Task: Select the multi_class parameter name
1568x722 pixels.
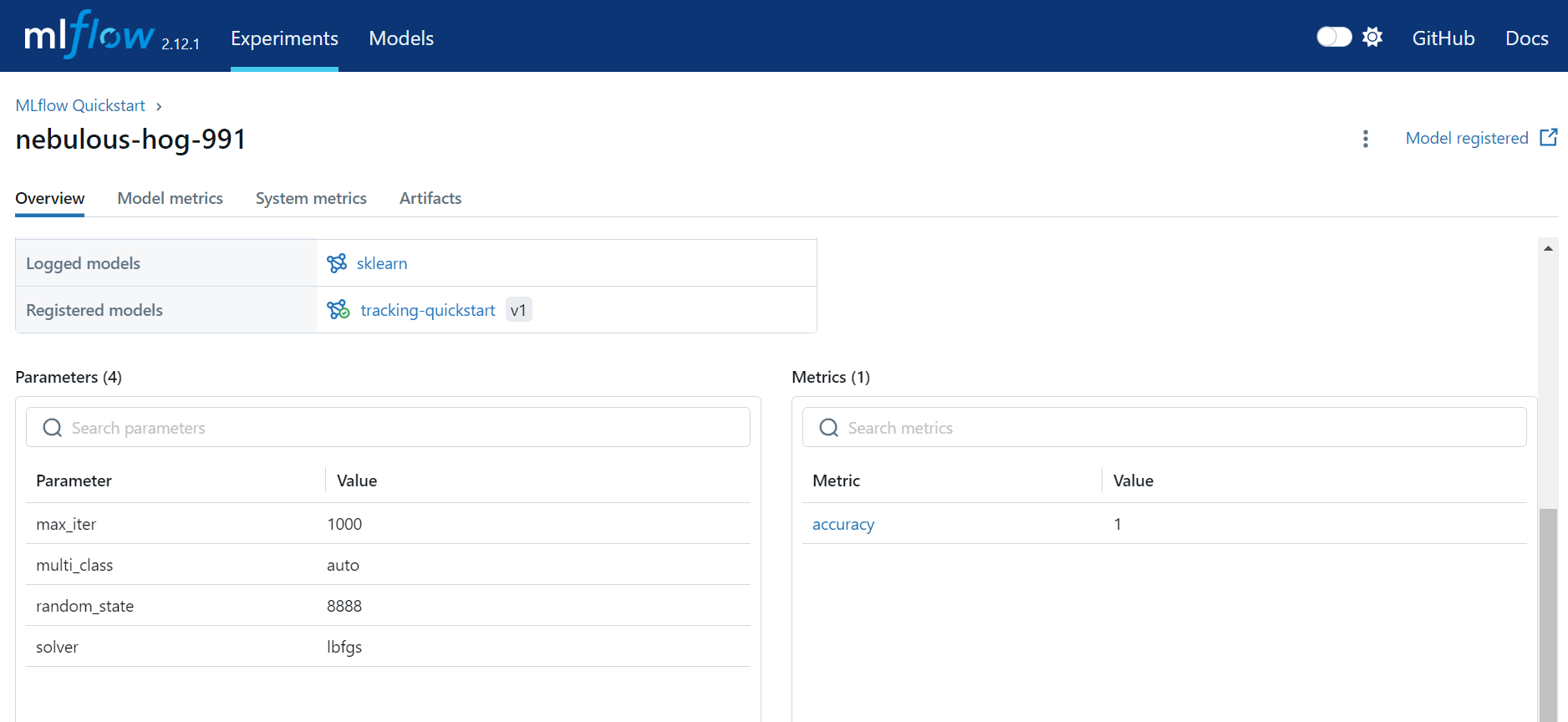Action: pyautogui.click(x=74, y=565)
